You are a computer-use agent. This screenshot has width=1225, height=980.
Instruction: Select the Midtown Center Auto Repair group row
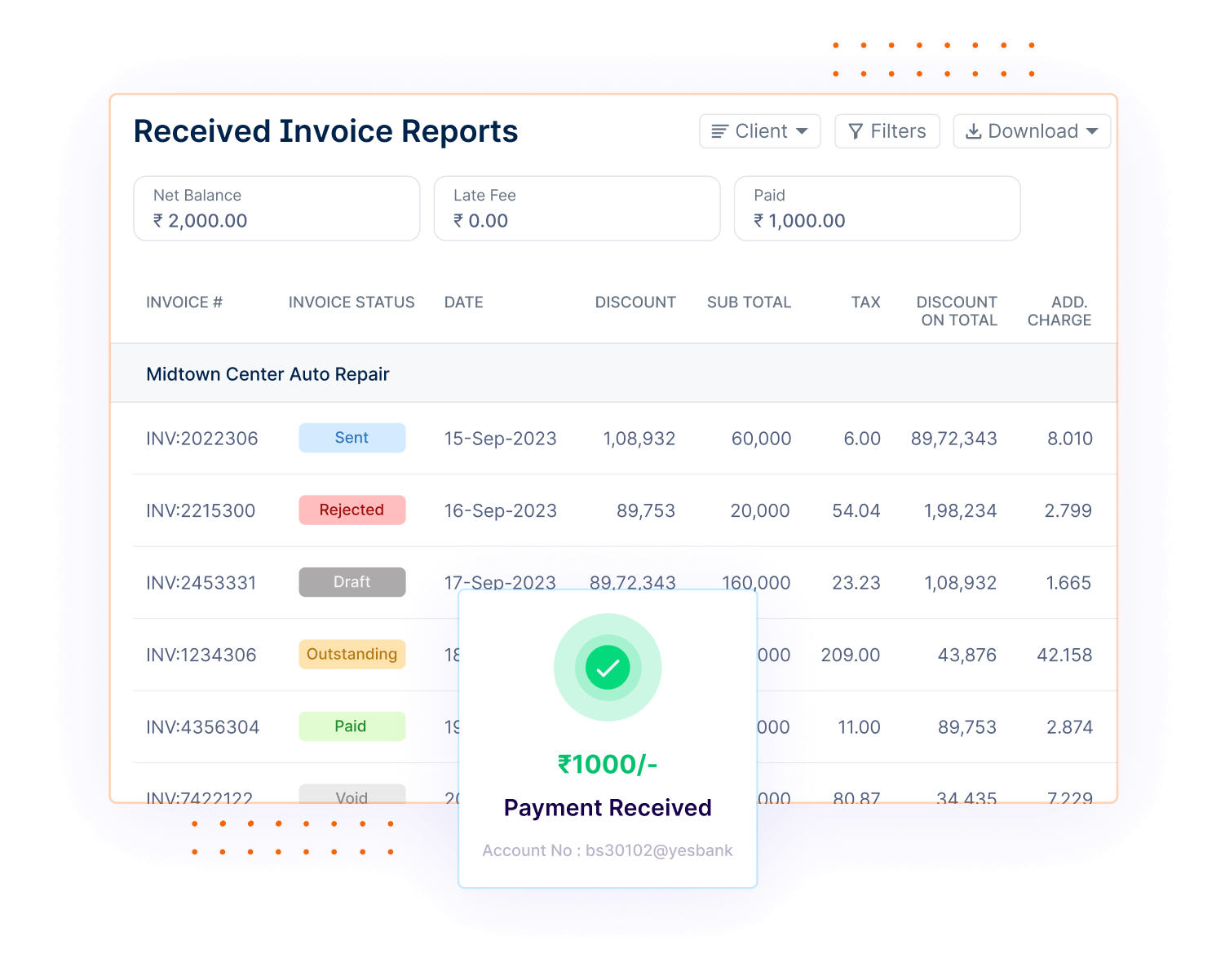pyautogui.click(x=613, y=373)
